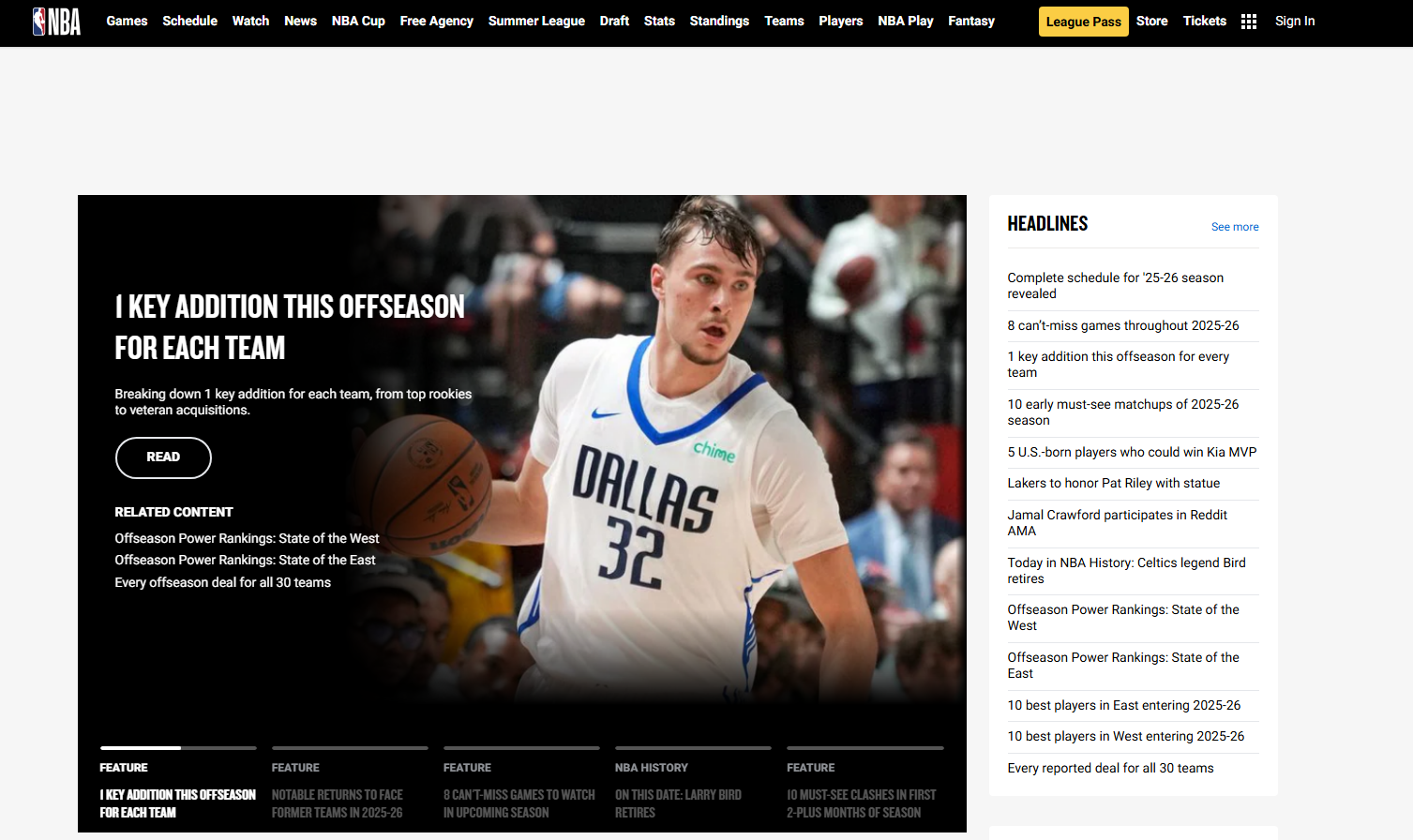The image size is (1413, 840).
Task: Select the League Pass button
Action: point(1083,22)
